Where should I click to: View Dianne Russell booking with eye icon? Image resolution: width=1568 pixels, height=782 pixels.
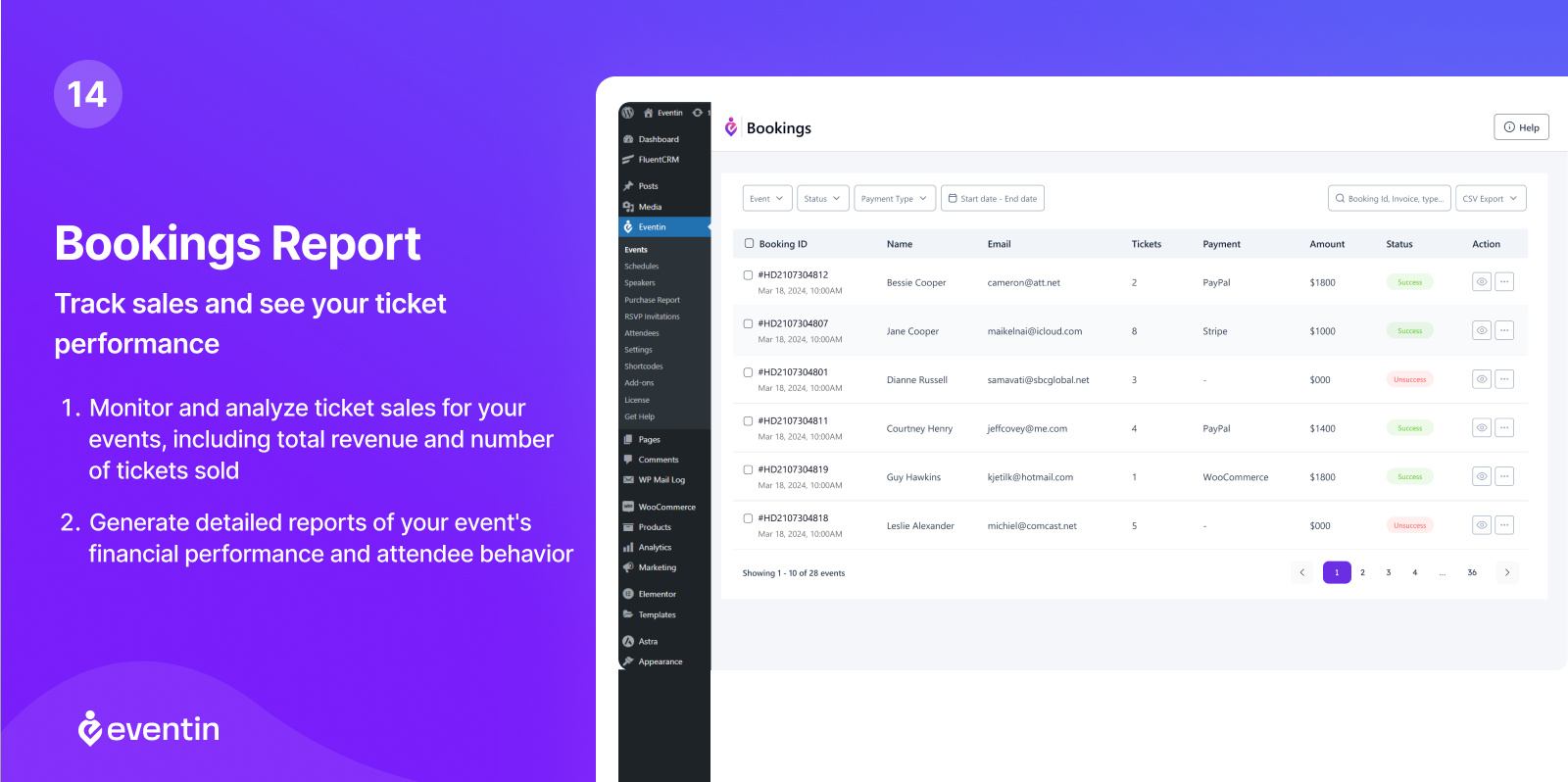point(1482,379)
